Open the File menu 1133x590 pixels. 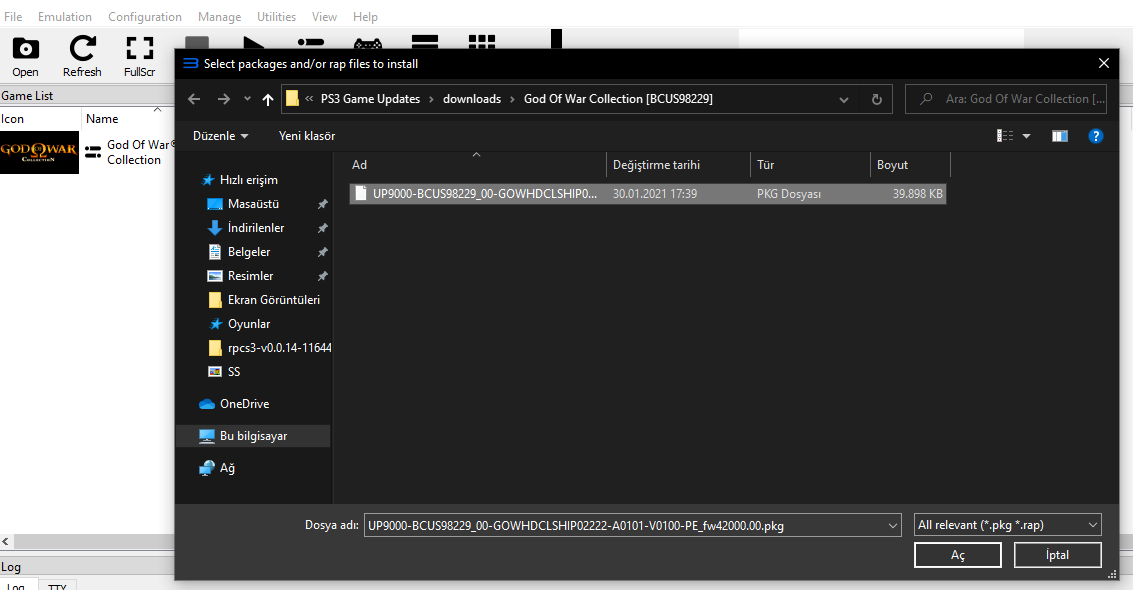[x=13, y=17]
